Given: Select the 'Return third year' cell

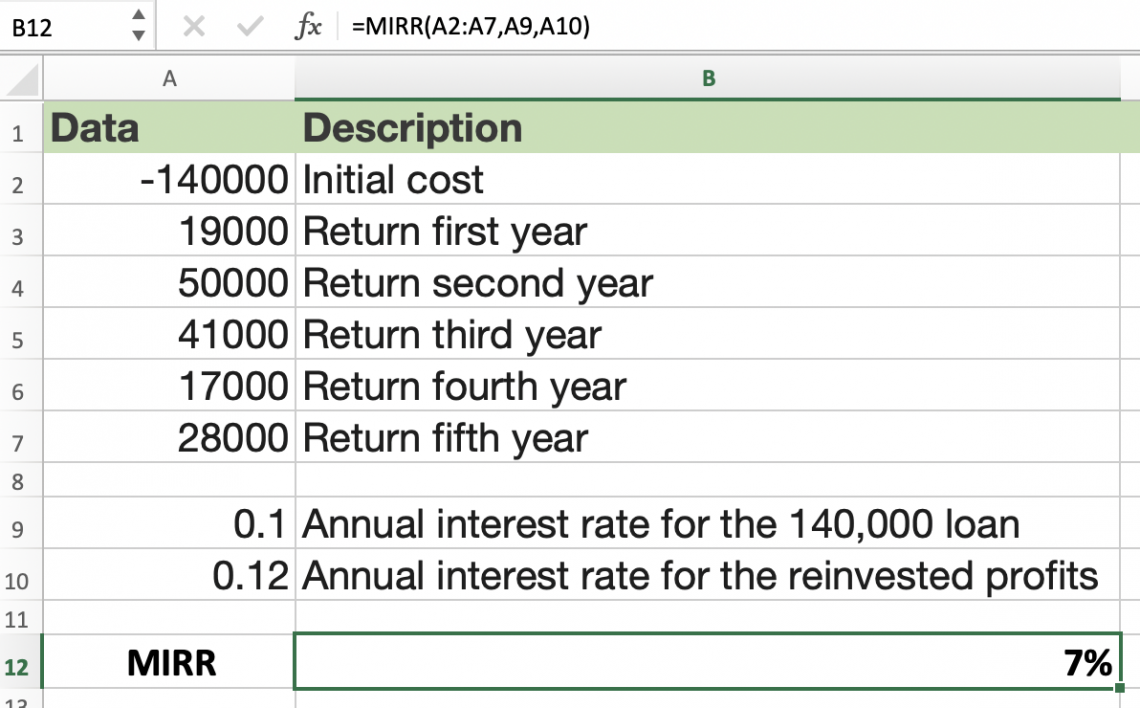Looking at the screenshot, I should pyautogui.click(x=707, y=334).
